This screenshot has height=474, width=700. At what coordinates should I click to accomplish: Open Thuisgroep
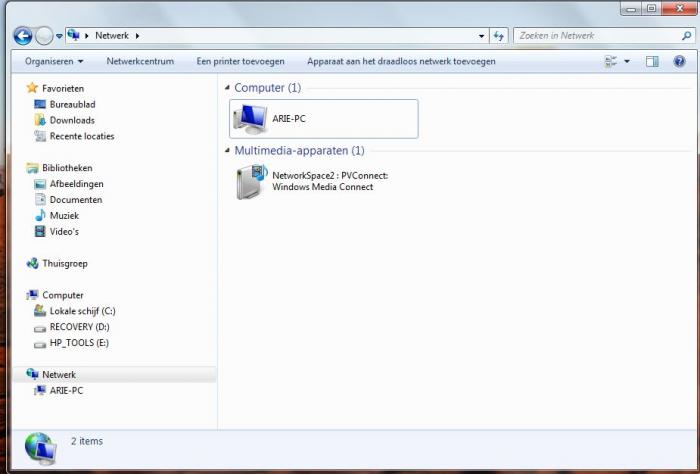pyautogui.click(x=65, y=263)
